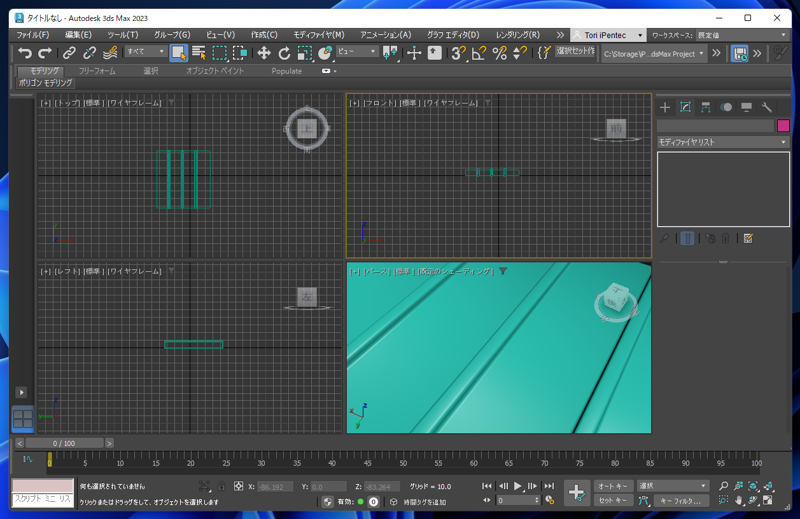Activate the Select and Rotate tool

pyautogui.click(x=284, y=53)
